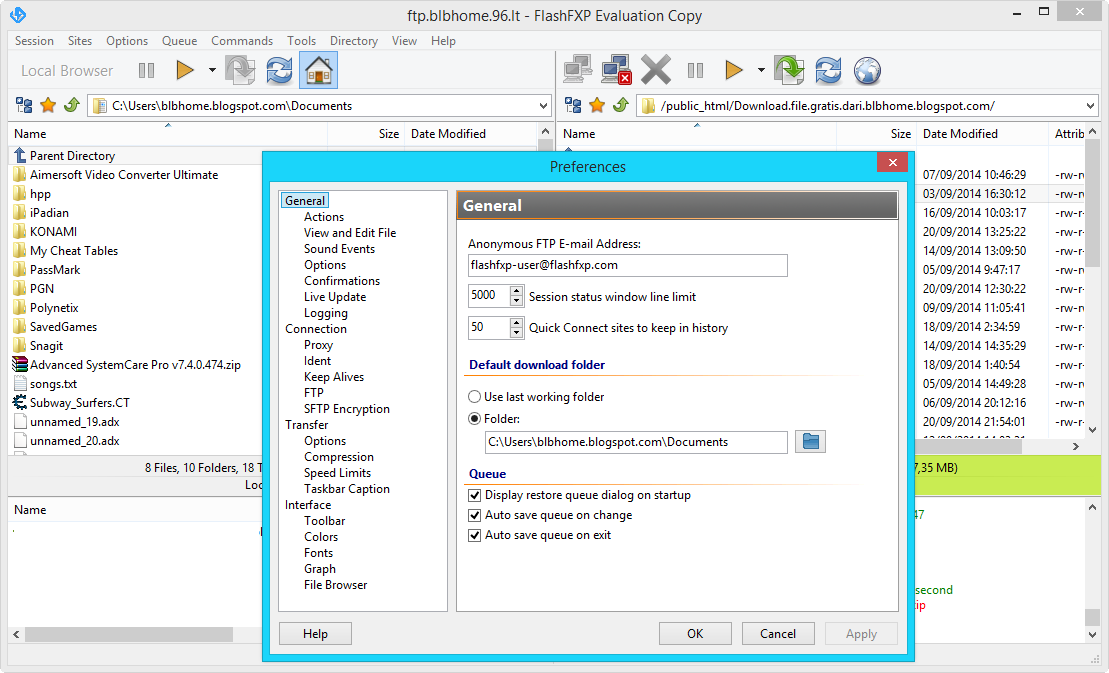The image size is (1109, 673).
Task: Click the local pane transfer queue icon
Action: pos(240,71)
